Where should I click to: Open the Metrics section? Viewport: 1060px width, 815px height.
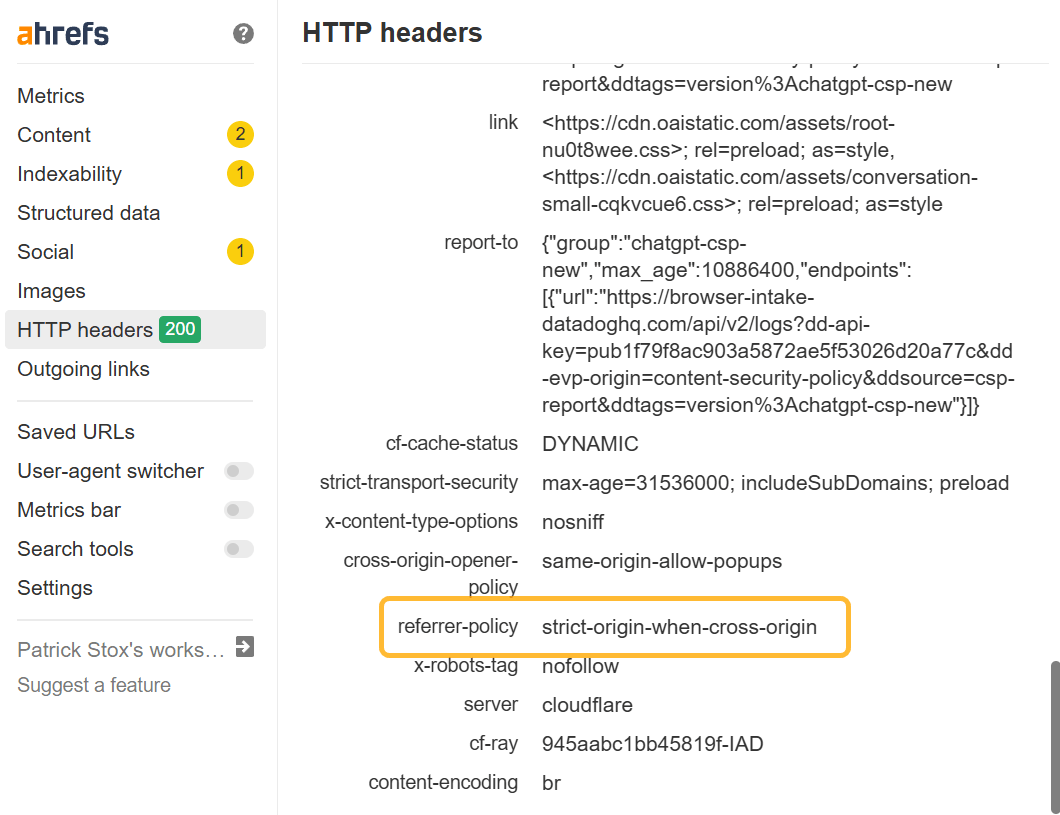[x=50, y=95]
